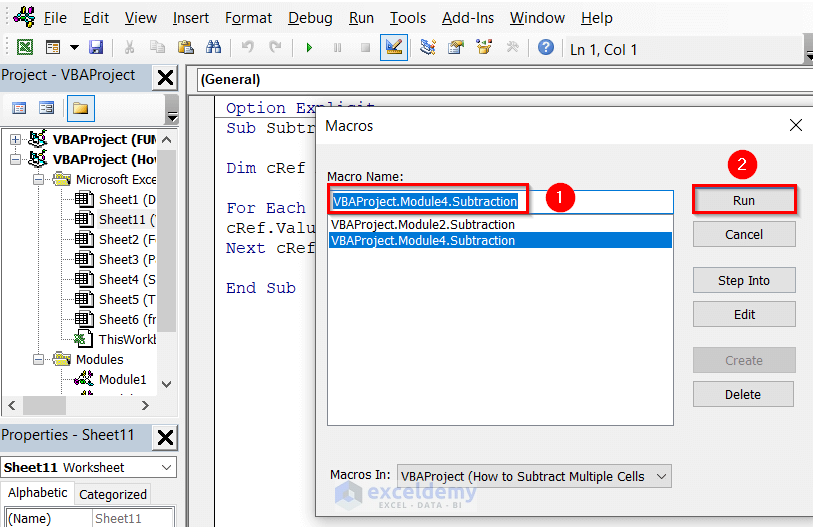Viewport: 813px width, 527px height.
Task: Open the Format menu
Action: tap(248, 18)
